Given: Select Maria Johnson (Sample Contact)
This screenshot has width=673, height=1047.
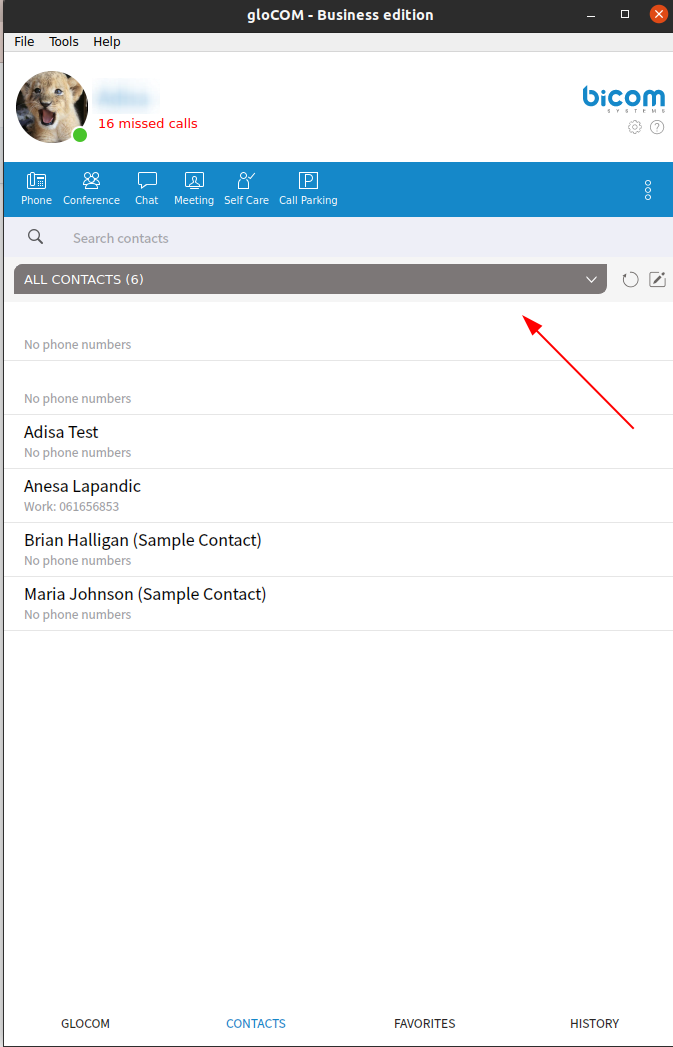Looking at the screenshot, I should (339, 604).
